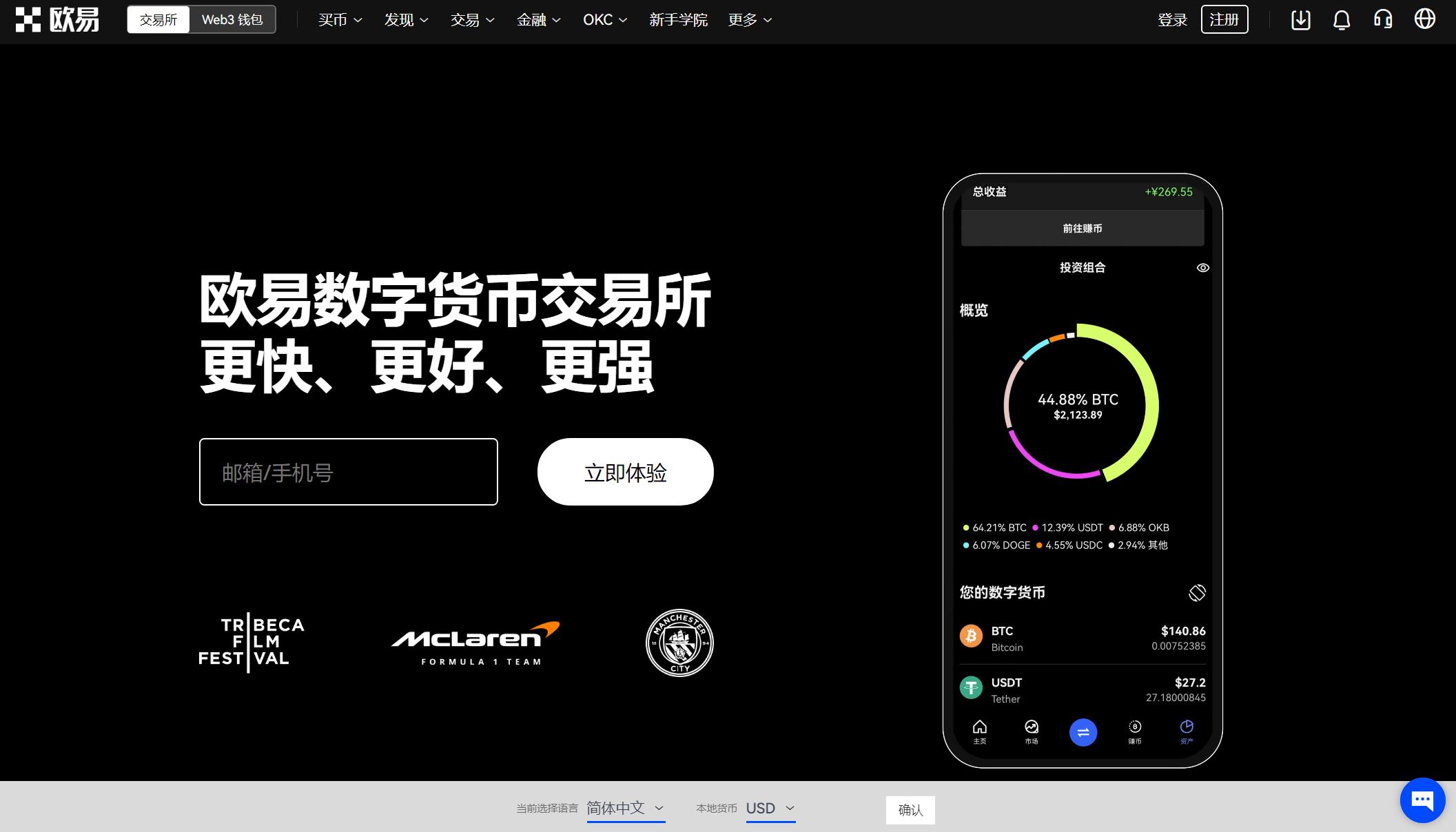1456x832 pixels.
Task: Toggle portfolio visibility eye icon
Action: coord(1203,267)
